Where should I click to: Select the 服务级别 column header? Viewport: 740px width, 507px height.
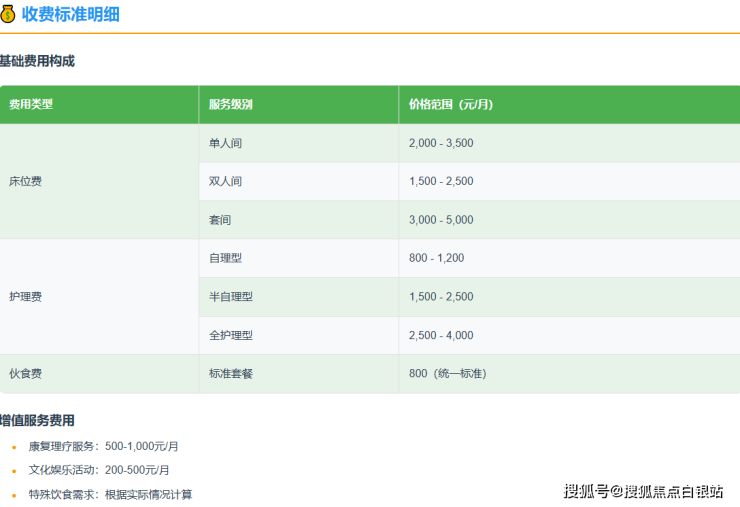click(230, 104)
